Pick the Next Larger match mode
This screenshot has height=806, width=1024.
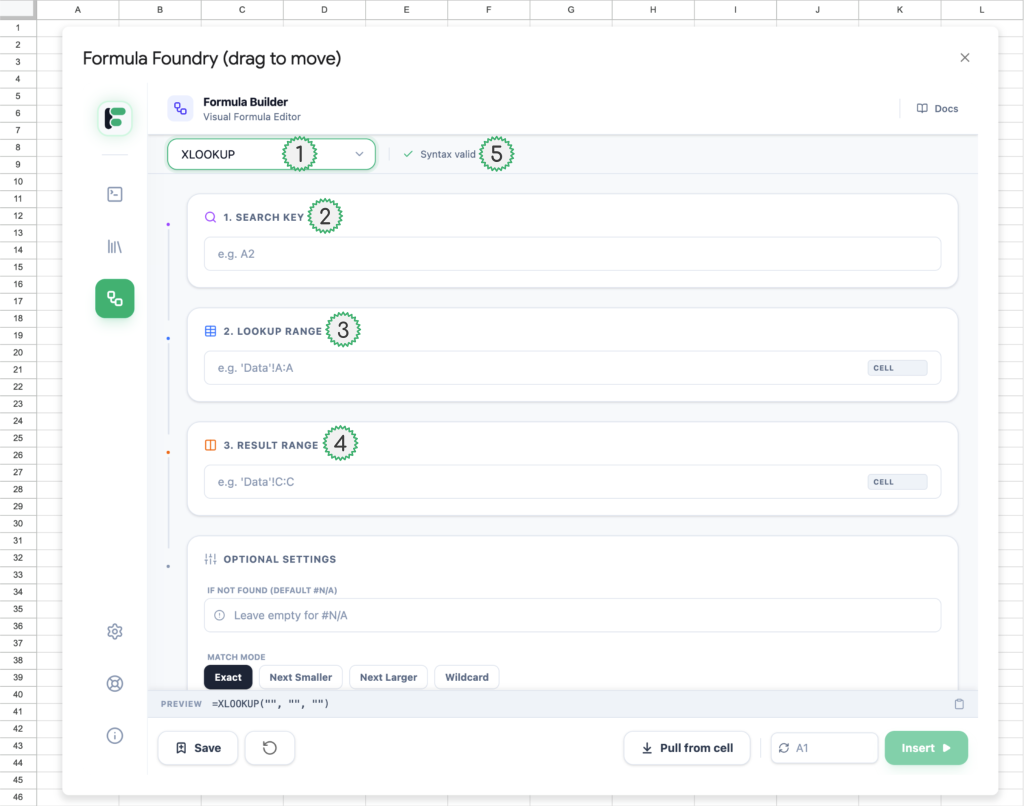click(x=388, y=677)
